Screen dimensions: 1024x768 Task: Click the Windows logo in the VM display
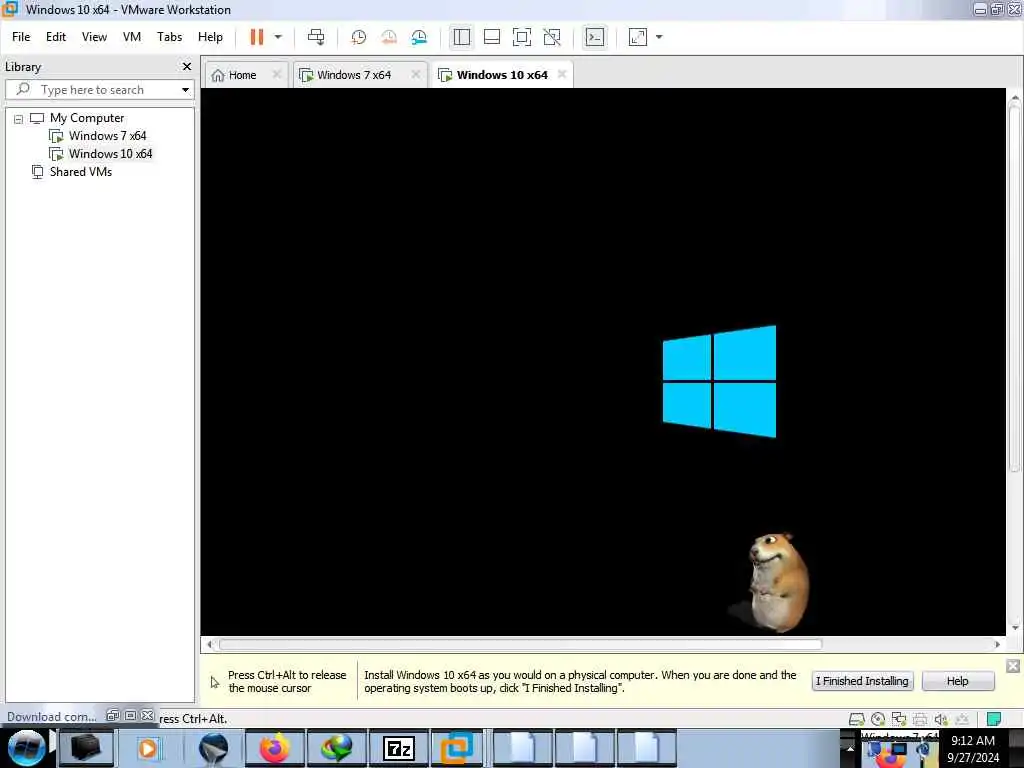[x=719, y=381]
